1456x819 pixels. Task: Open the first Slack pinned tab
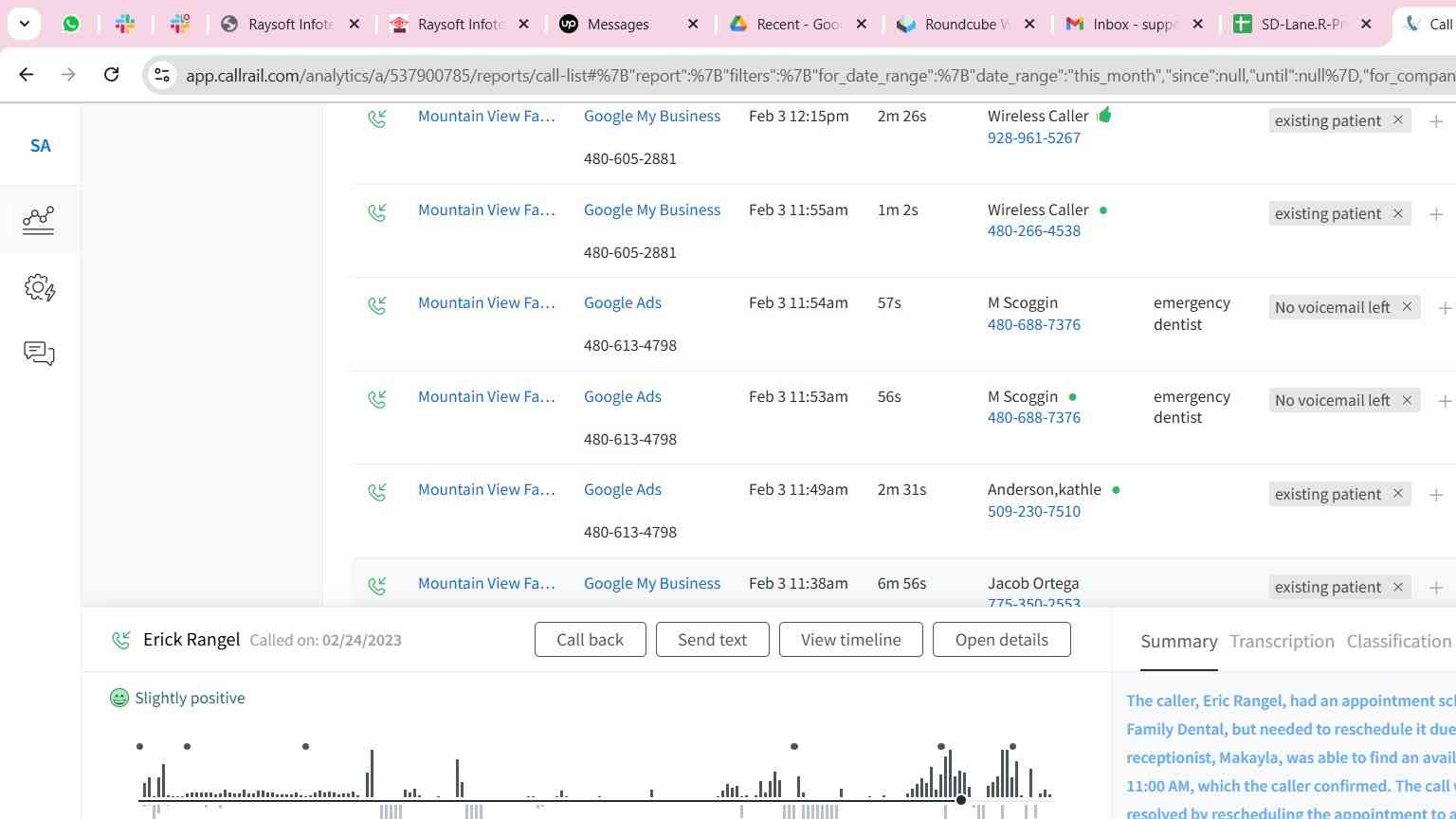pos(125,24)
